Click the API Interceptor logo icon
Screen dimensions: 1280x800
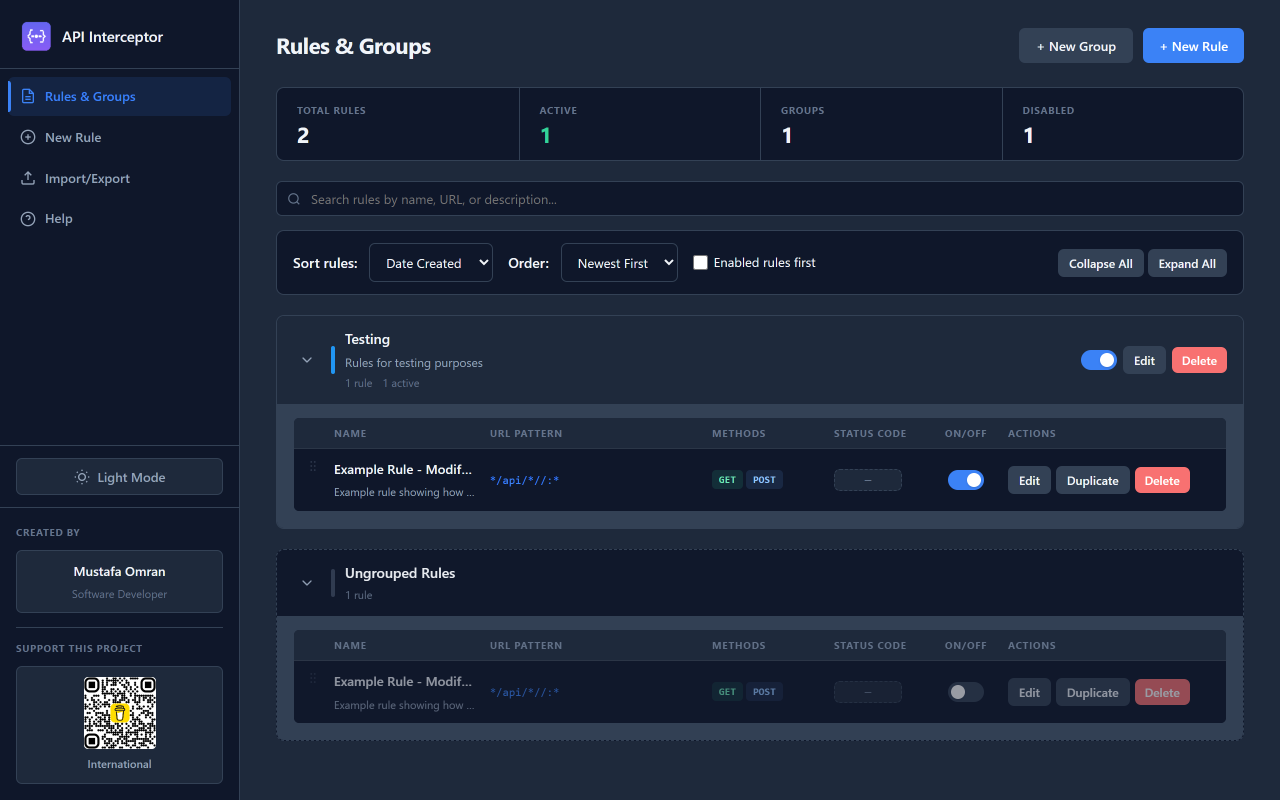click(36, 36)
